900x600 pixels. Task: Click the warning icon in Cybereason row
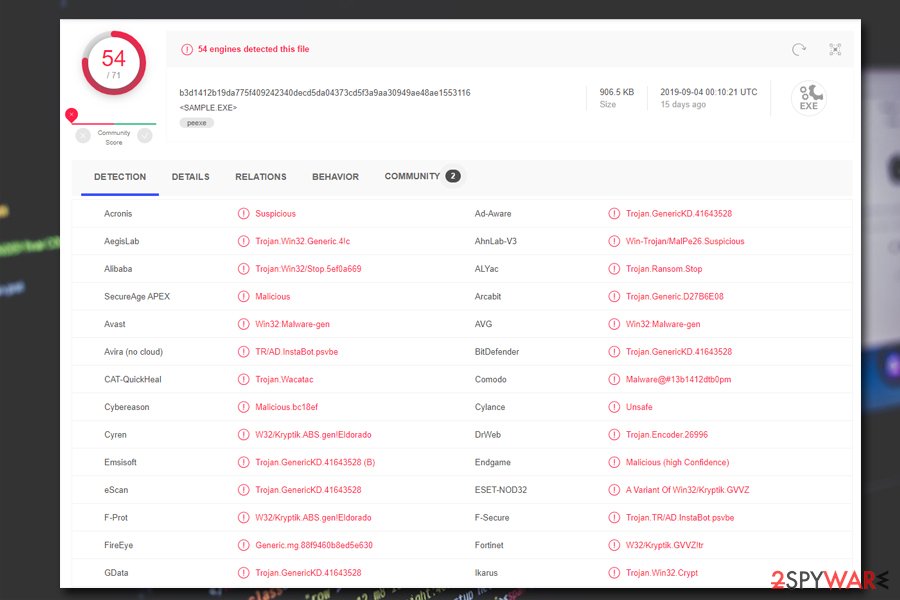[243, 407]
